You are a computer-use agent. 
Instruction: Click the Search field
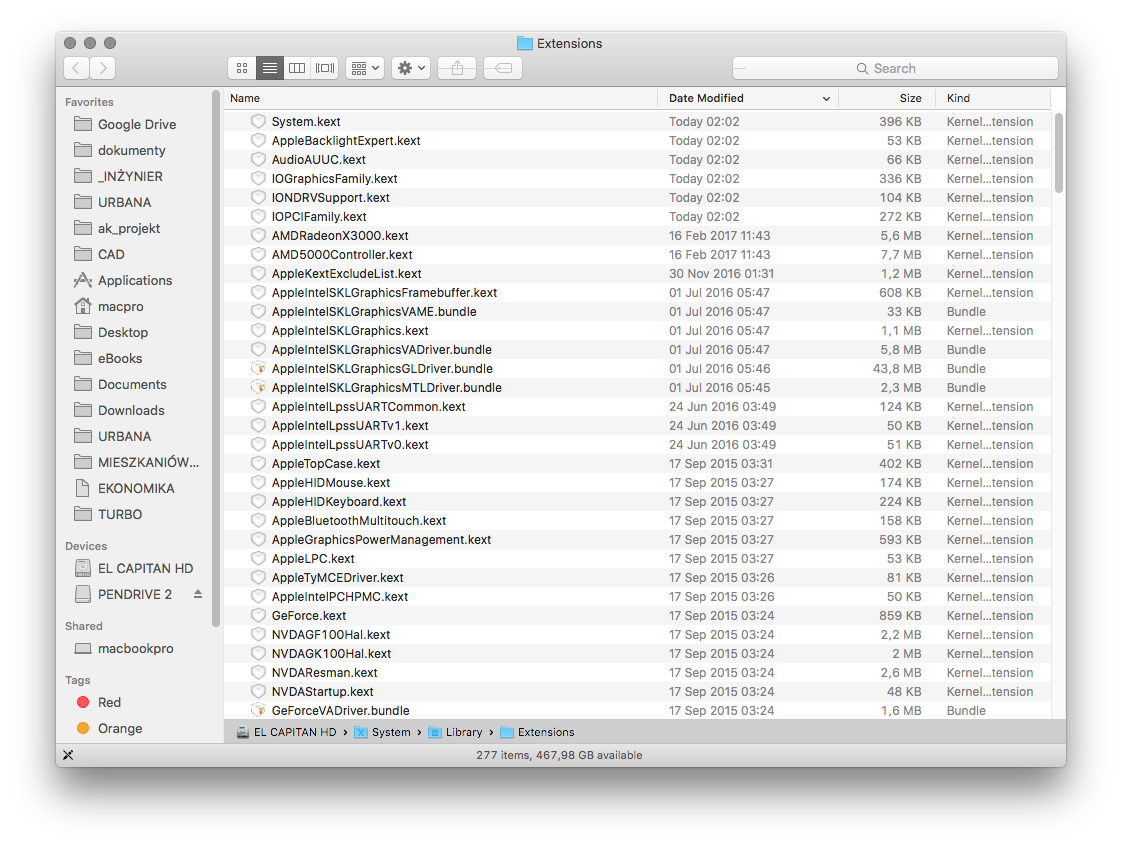895,68
